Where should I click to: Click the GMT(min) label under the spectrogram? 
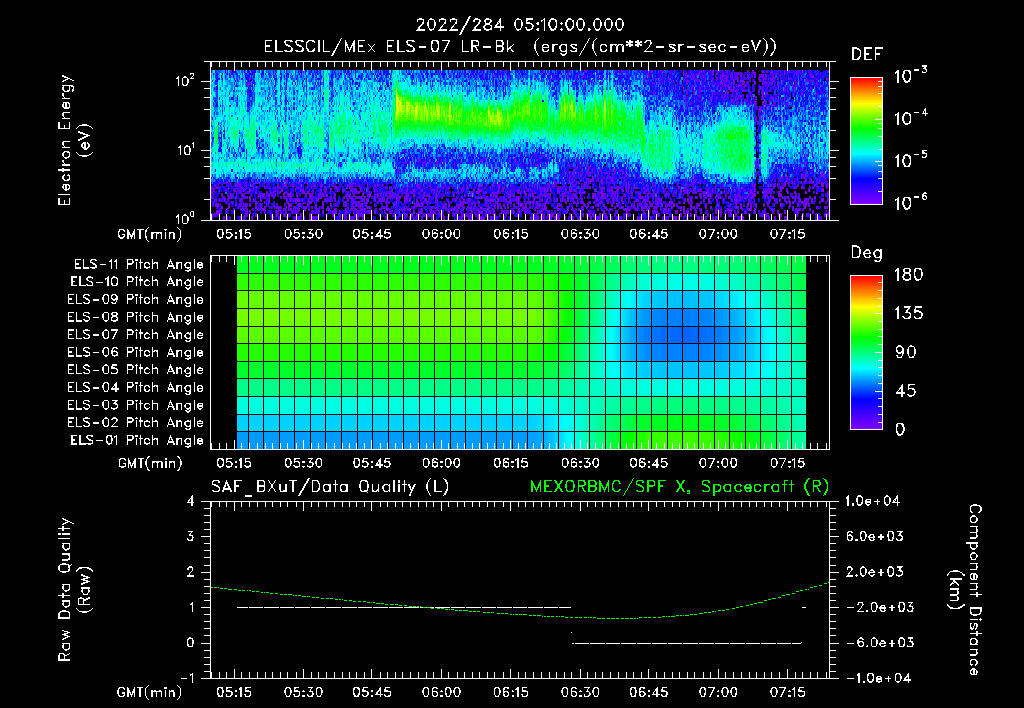pos(150,234)
